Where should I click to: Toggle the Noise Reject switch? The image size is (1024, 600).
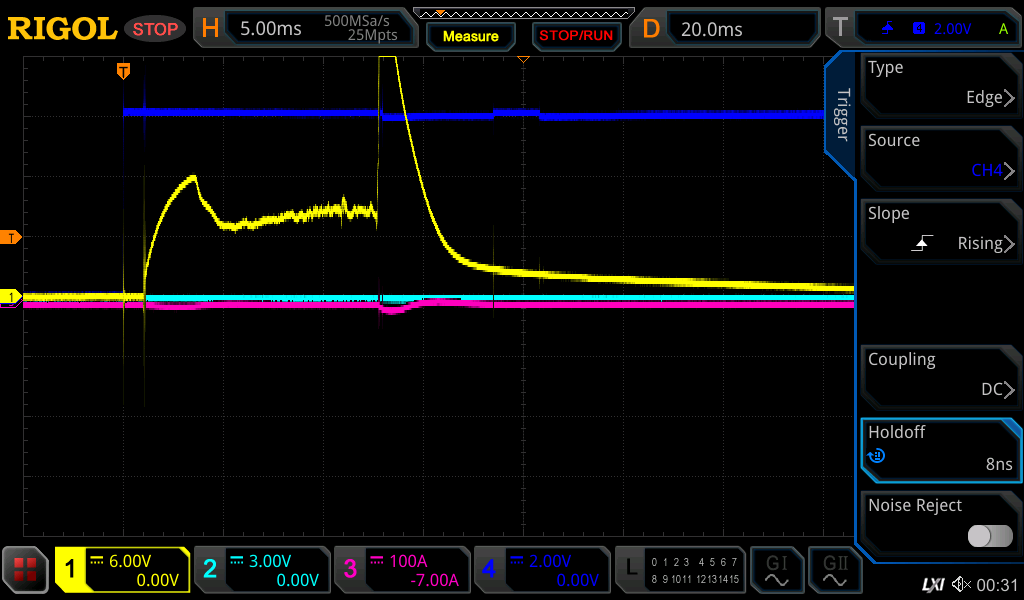point(989,536)
